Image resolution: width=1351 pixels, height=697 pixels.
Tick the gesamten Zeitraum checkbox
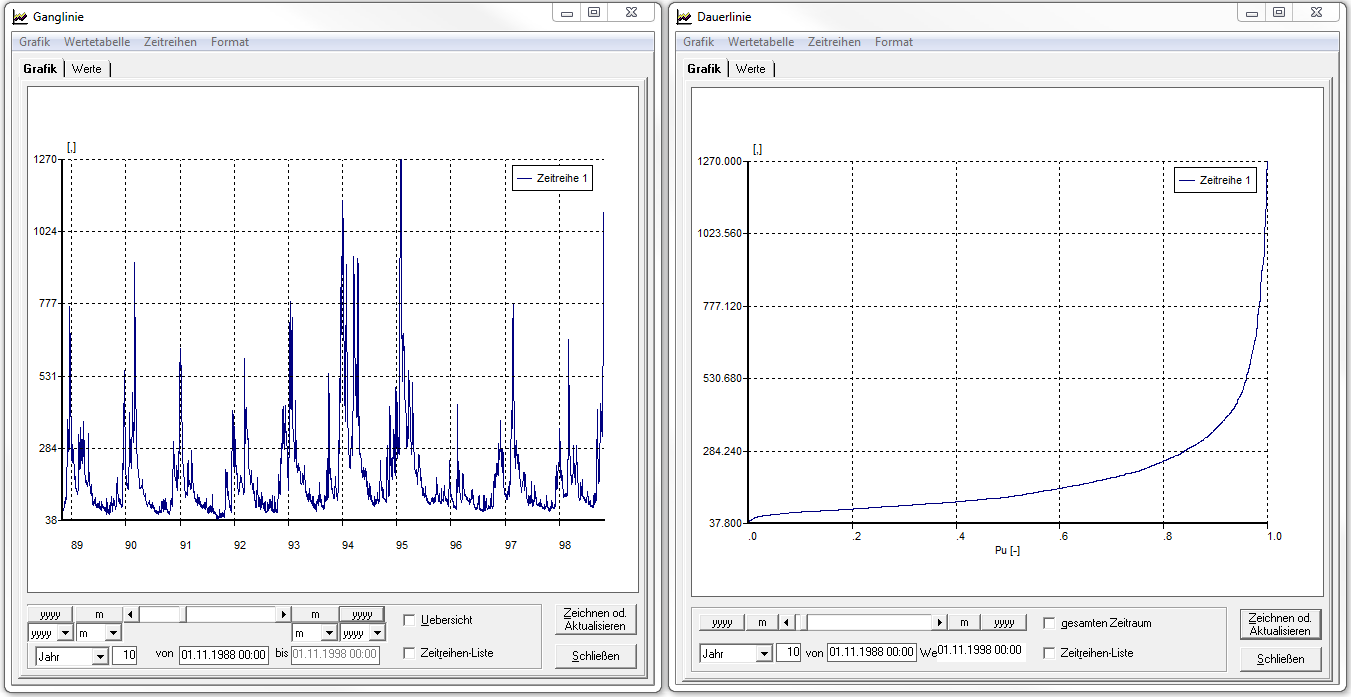tap(1049, 623)
